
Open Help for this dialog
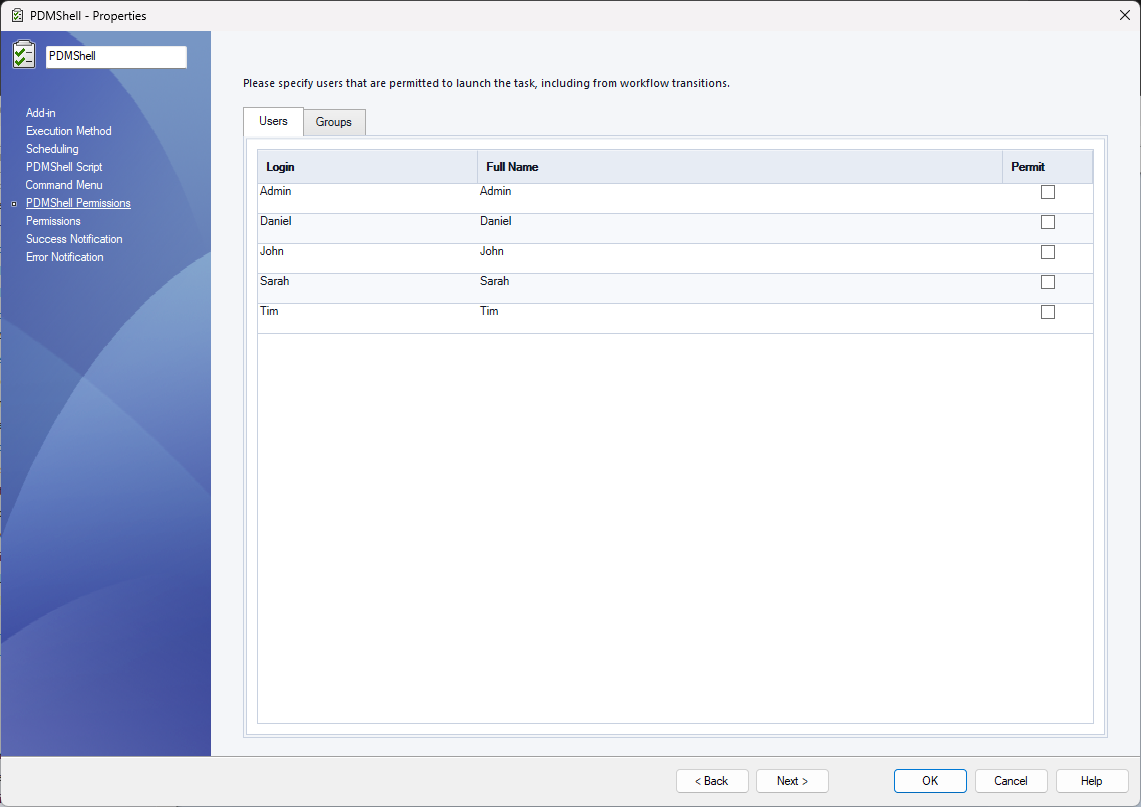coord(1092,781)
